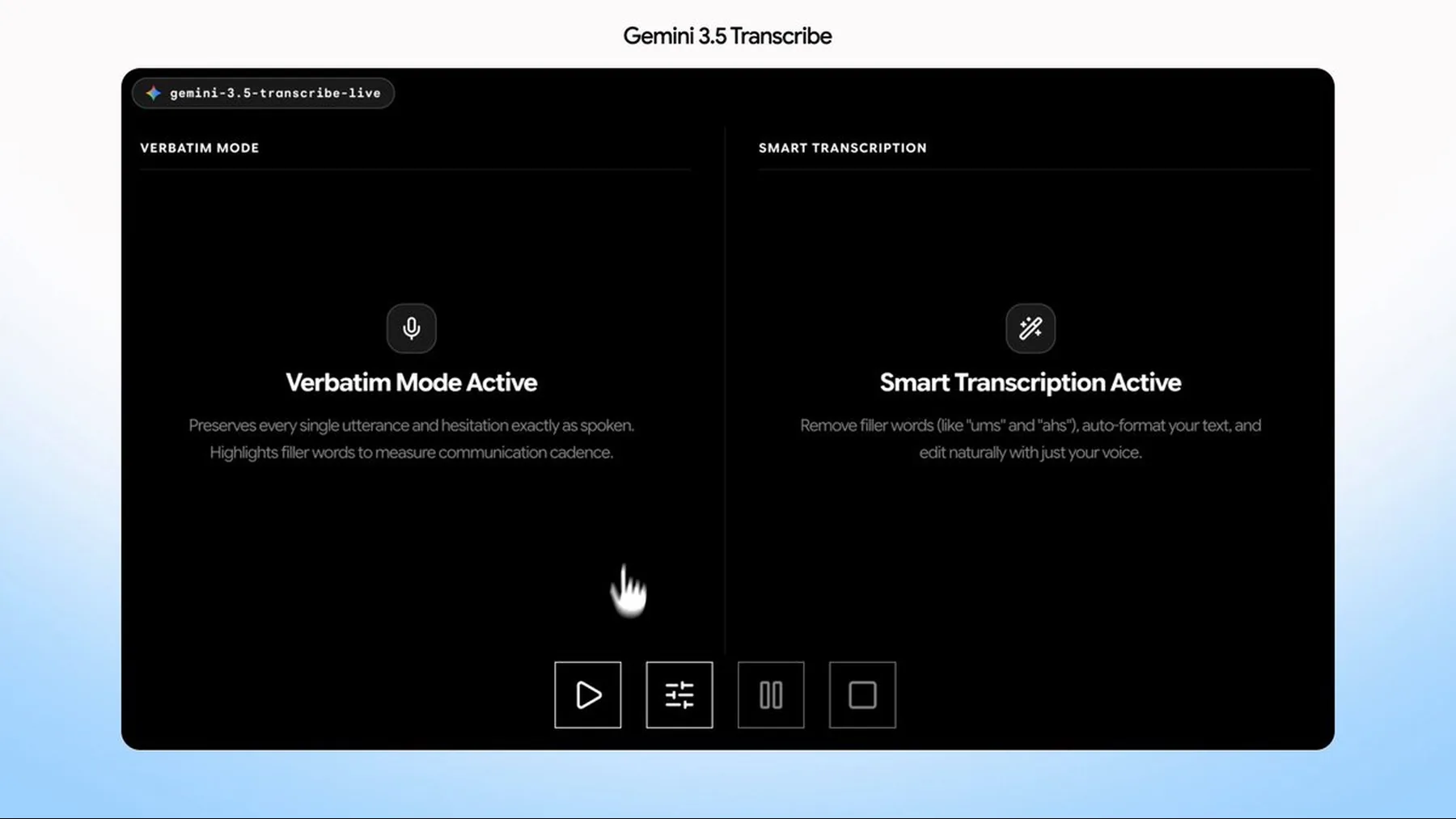Select the gemini-3.5-transcribe-live model chip

[x=263, y=93]
